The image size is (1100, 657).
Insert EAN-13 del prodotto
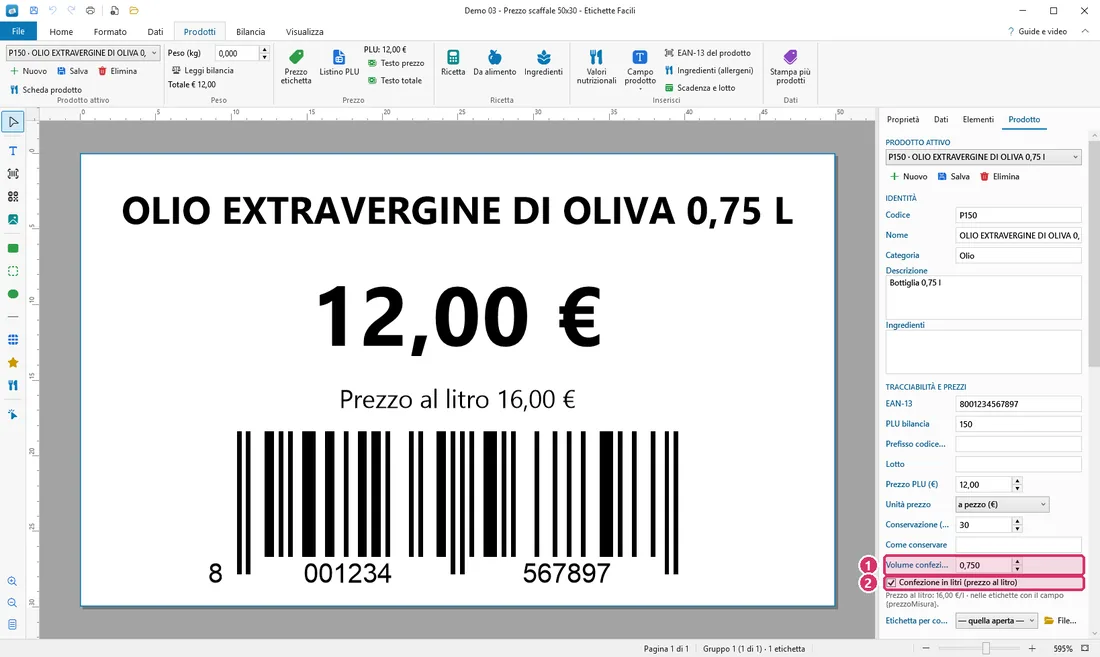[x=707, y=53]
